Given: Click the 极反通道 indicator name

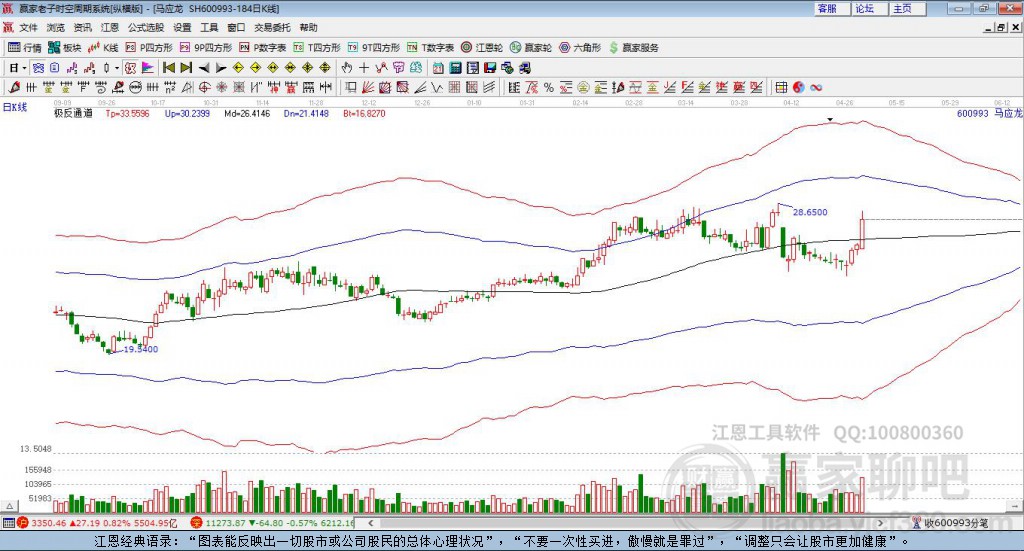Looking at the screenshot, I should (73, 113).
